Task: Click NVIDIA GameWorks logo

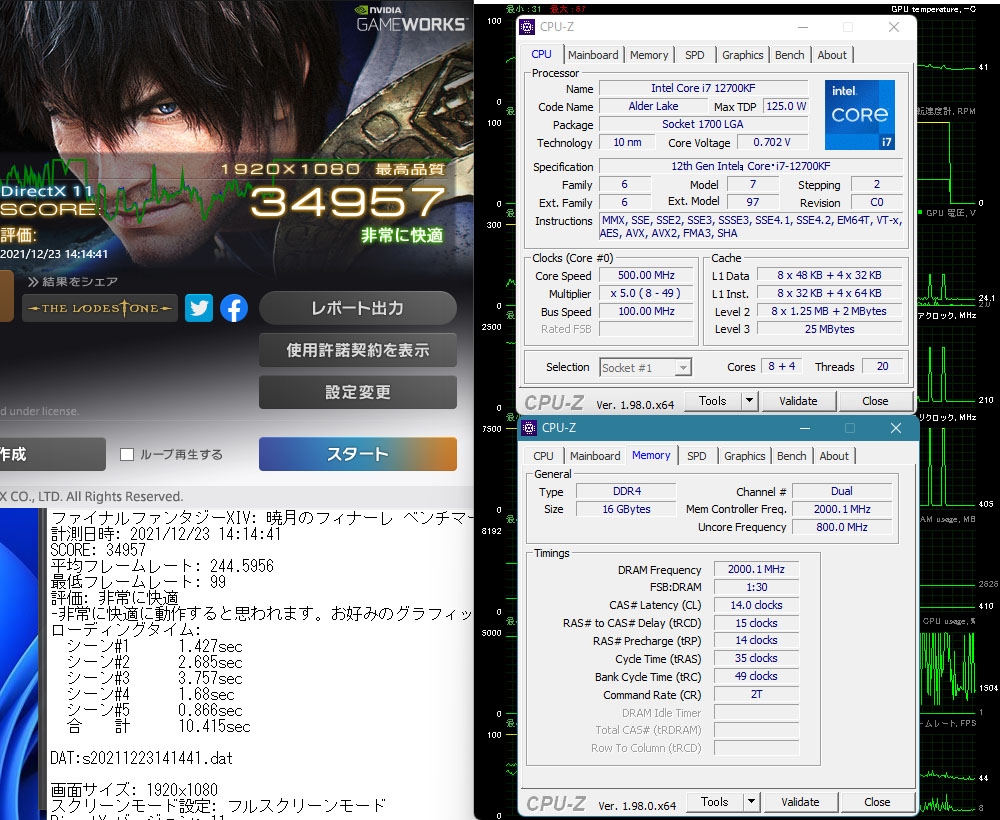Action: pos(411,19)
